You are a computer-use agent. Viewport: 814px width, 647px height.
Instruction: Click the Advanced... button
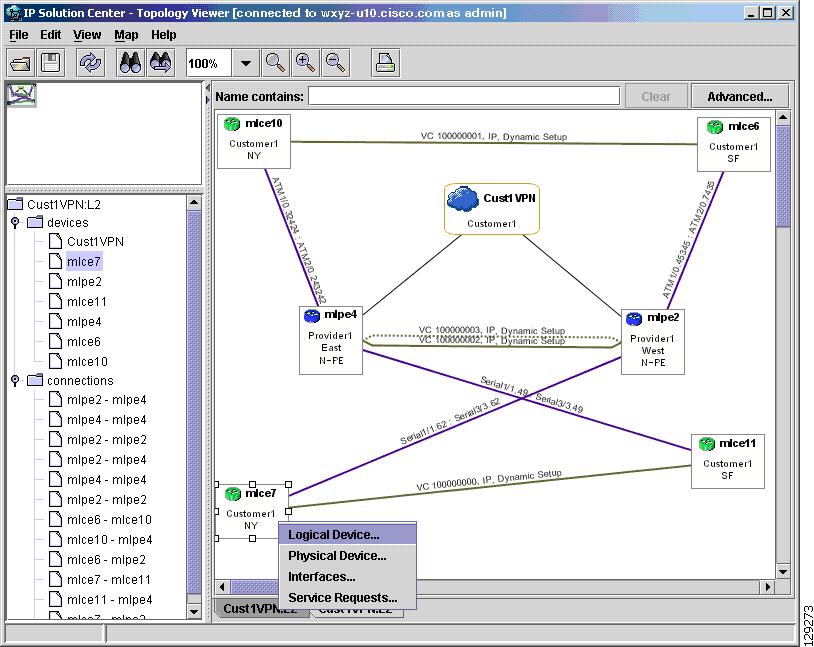pos(740,97)
